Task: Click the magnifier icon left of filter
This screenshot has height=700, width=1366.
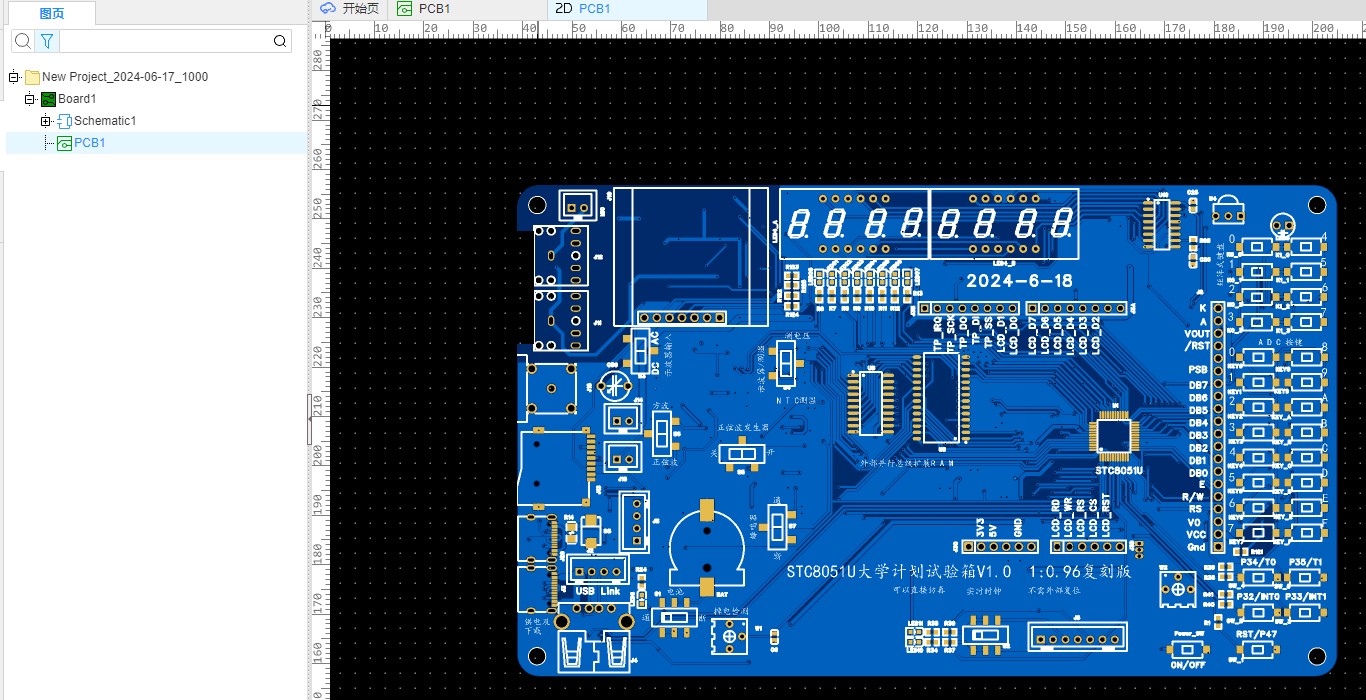Action: tap(23, 41)
